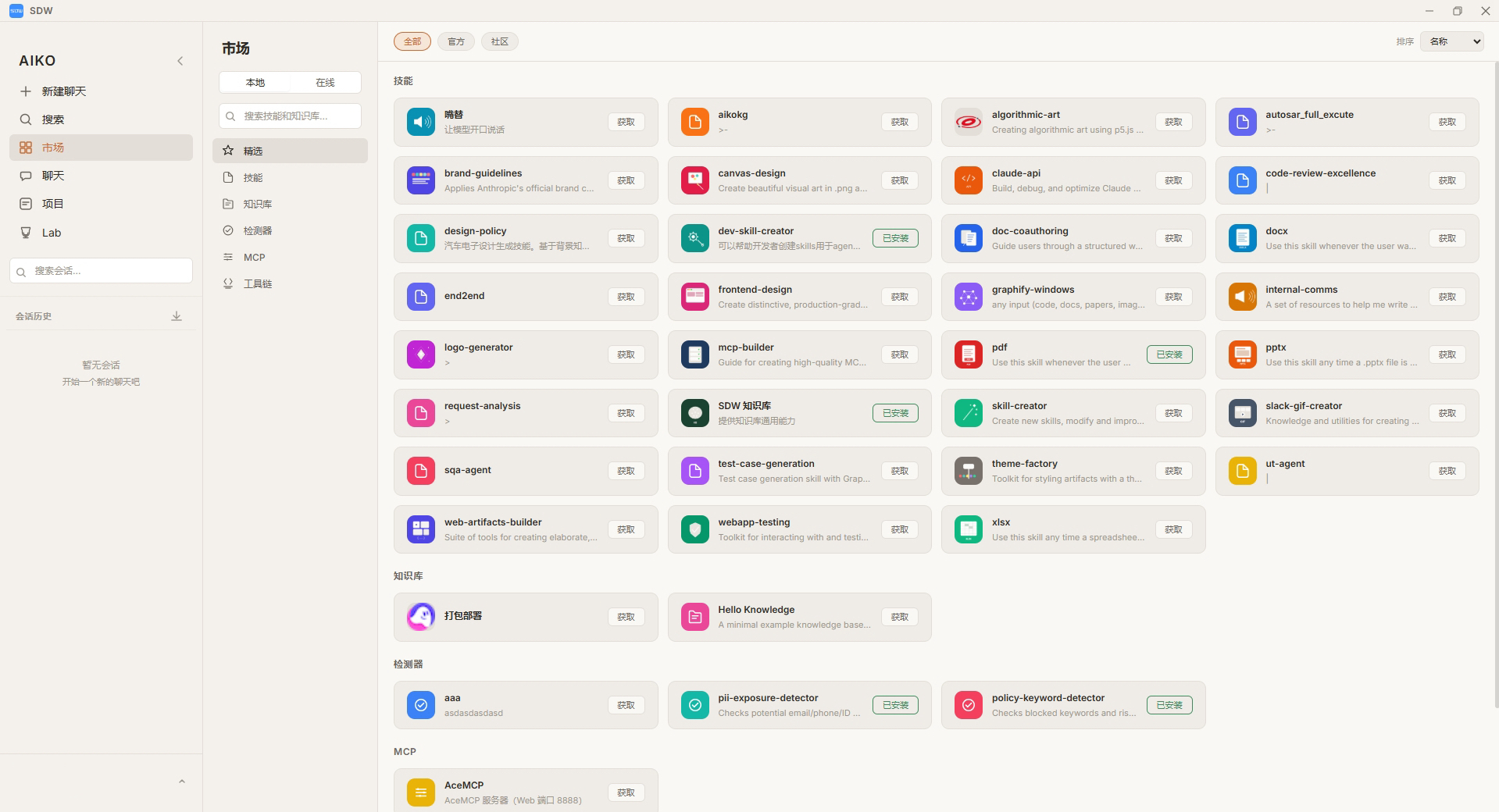Focus the 搜索技能和知识库 search box
Image resolution: width=1499 pixels, height=812 pixels.
(290, 116)
